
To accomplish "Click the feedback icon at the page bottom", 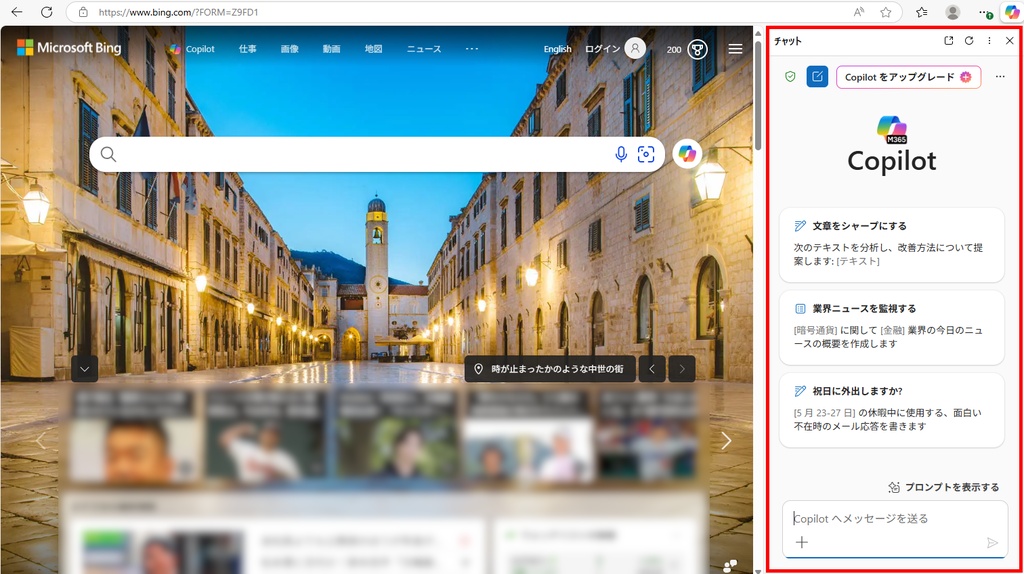I will (x=730, y=565).
